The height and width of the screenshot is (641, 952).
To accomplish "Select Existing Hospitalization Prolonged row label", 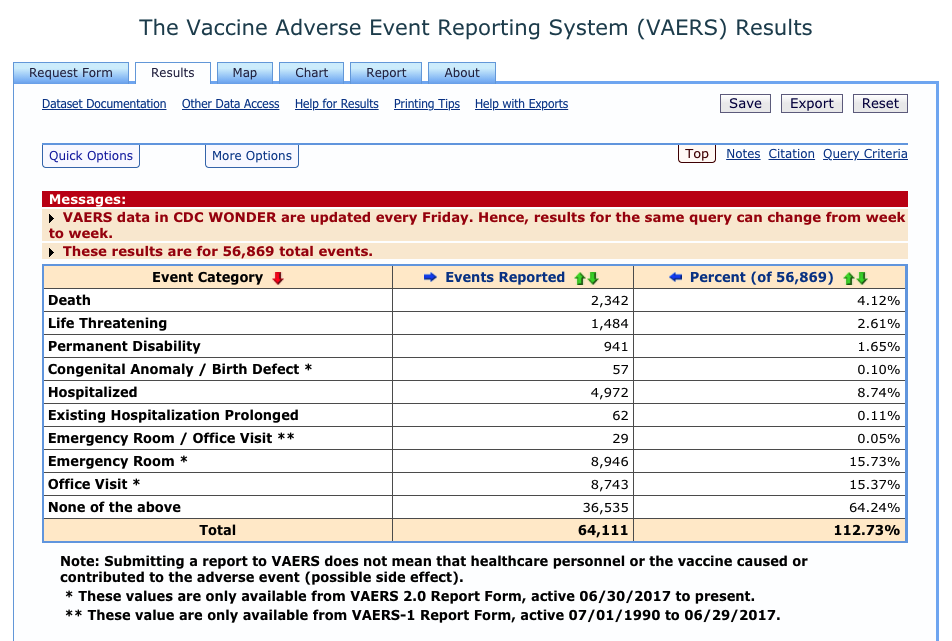I will (173, 416).
